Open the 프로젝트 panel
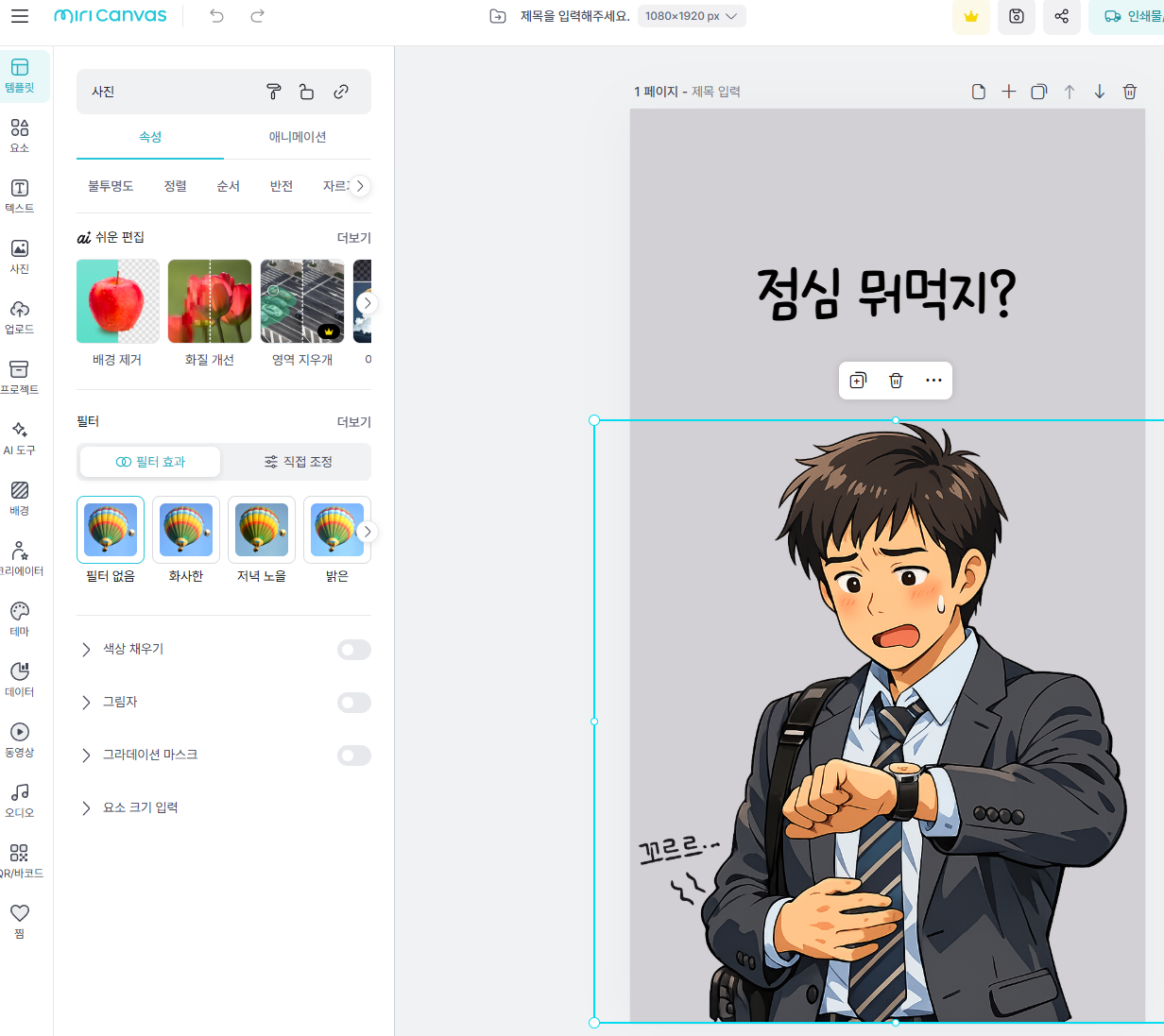Screen dimensions: 1164x1036 (20, 378)
